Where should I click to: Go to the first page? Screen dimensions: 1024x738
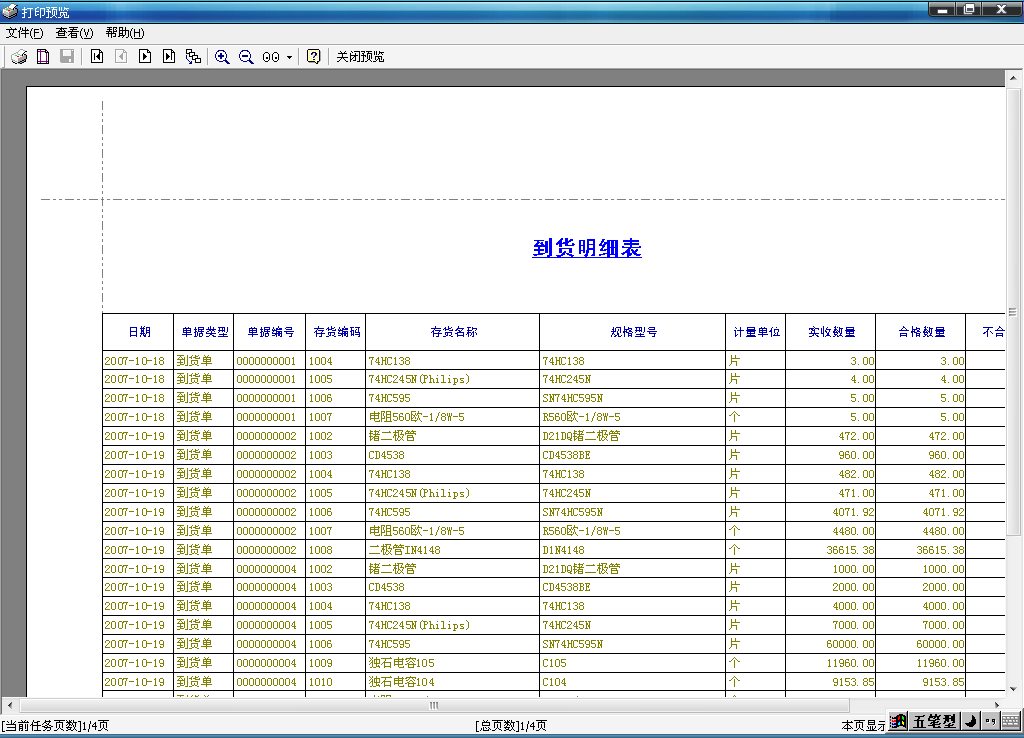point(97,57)
